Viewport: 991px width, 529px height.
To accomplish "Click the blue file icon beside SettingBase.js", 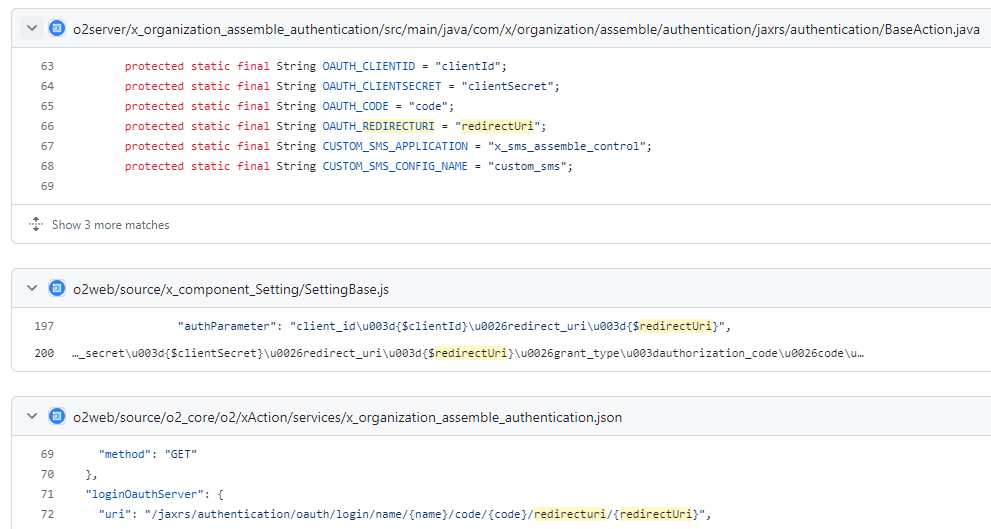I will 57,289.
